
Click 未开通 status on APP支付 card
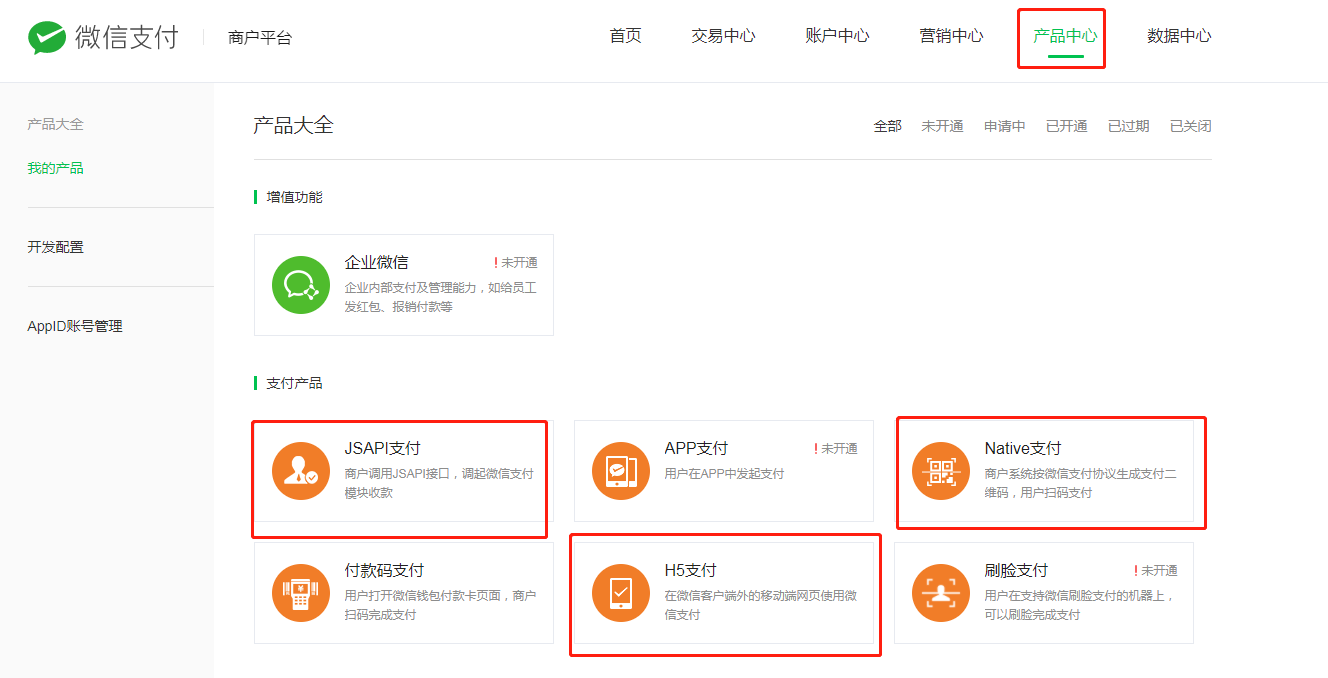coord(839,449)
